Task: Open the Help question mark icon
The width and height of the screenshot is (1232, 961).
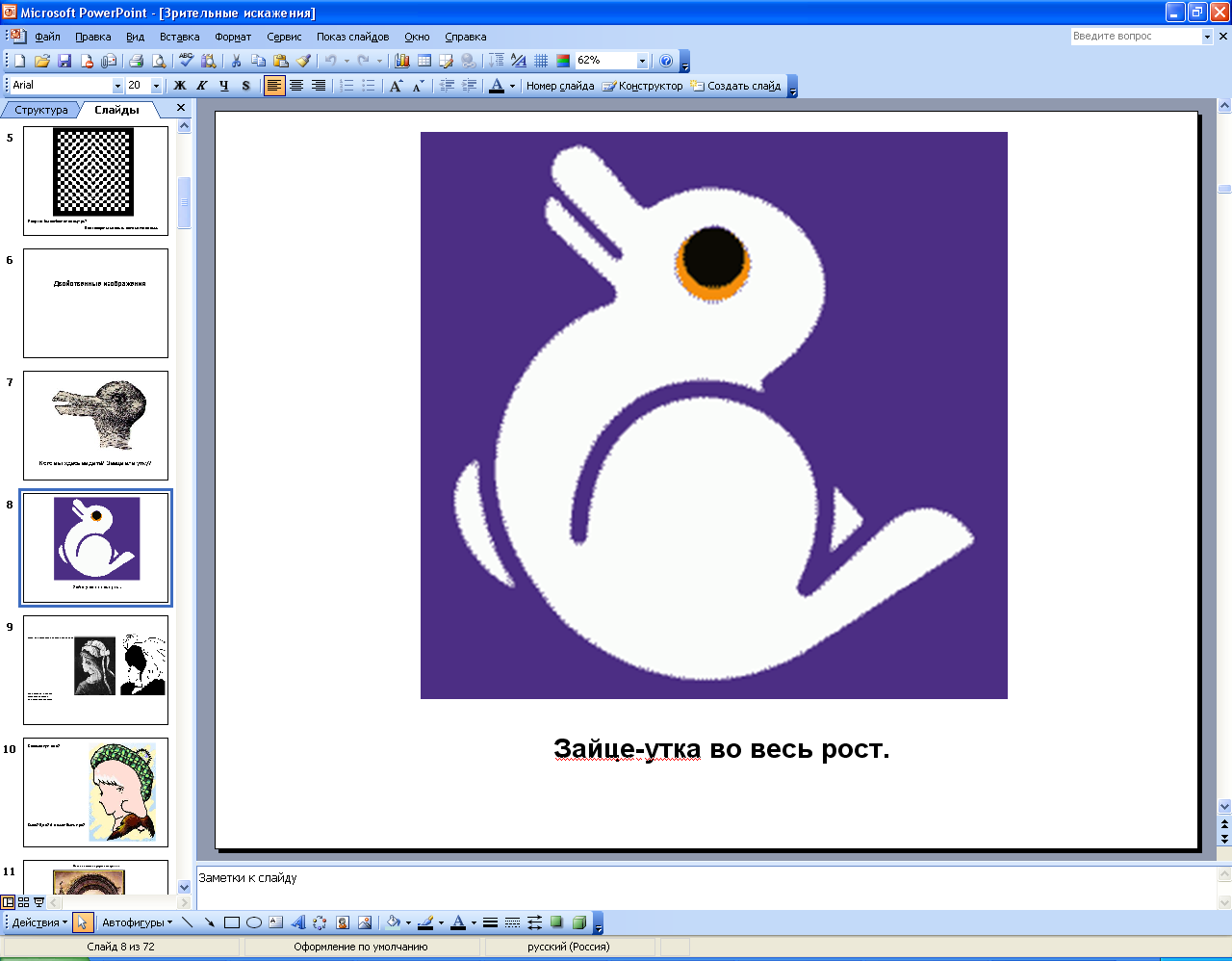Action: pyautogui.click(x=666, y=61)
